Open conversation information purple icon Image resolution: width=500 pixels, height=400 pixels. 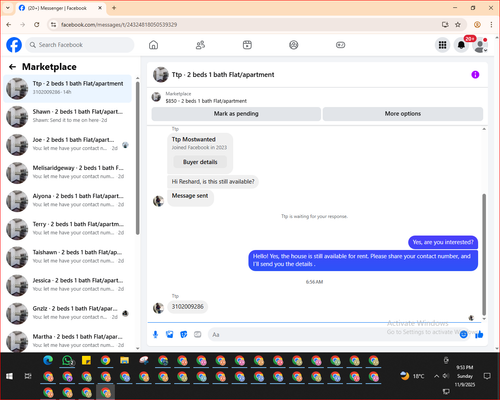click(x=475, y=75)
